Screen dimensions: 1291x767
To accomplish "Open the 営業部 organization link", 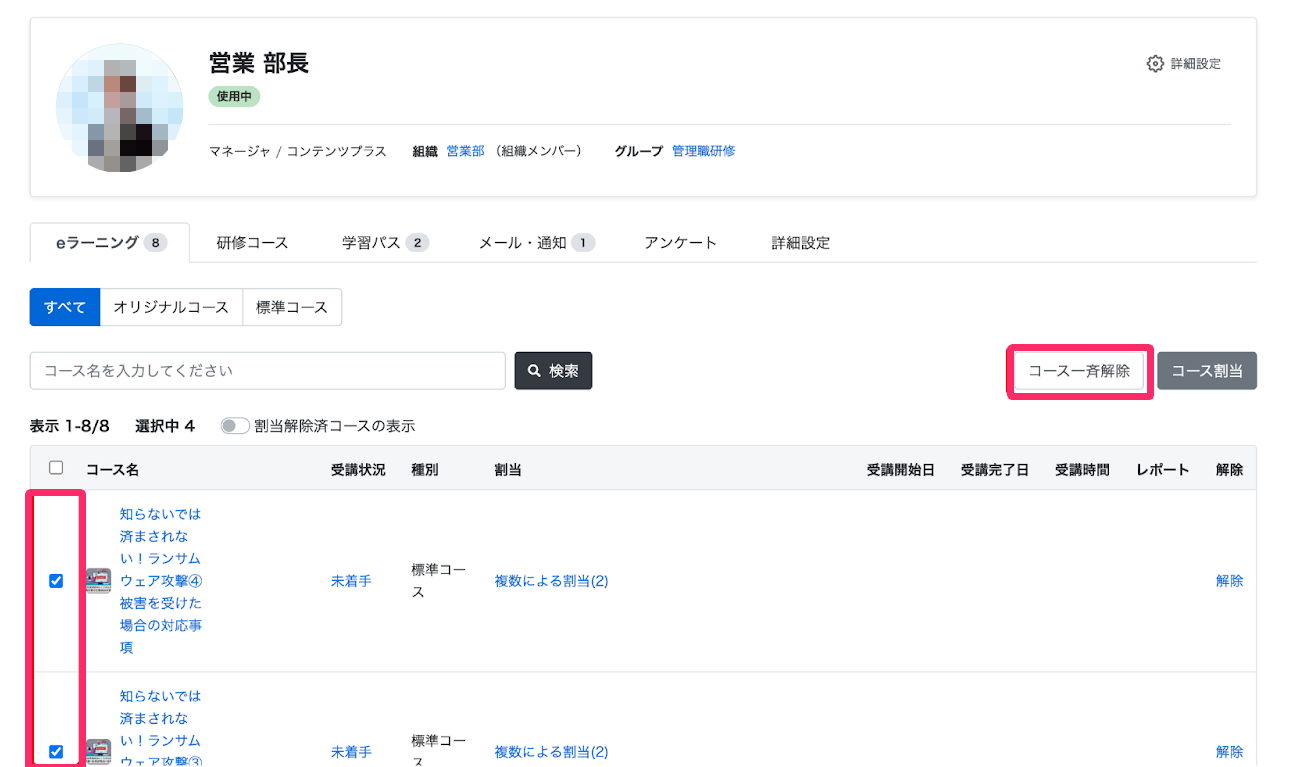I will pos(465,151).
